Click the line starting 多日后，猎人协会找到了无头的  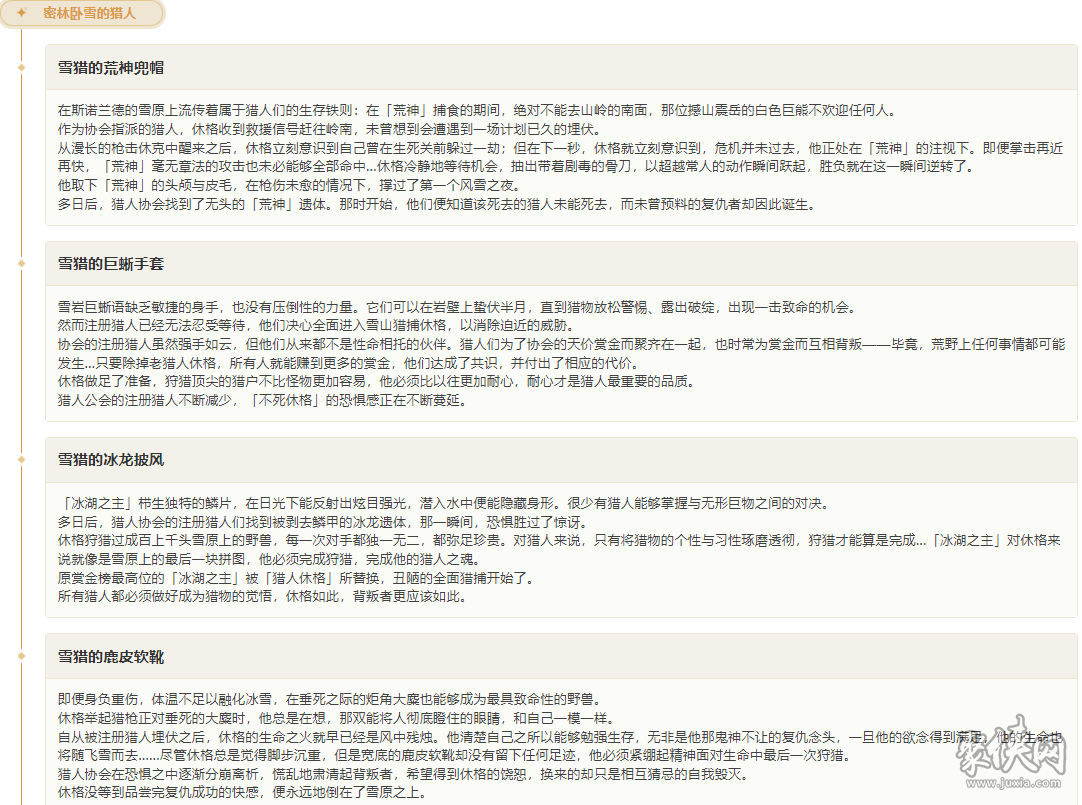(x=437, y=204)
